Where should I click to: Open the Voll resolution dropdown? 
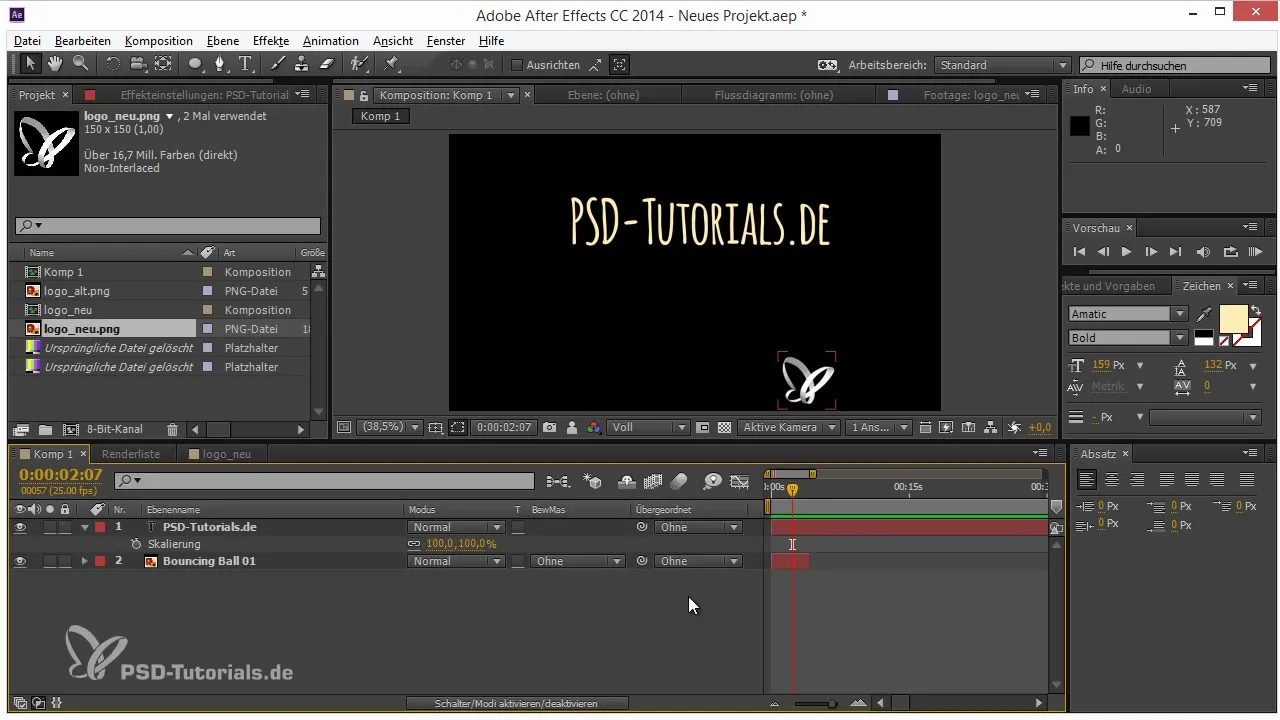click(649, 427)
